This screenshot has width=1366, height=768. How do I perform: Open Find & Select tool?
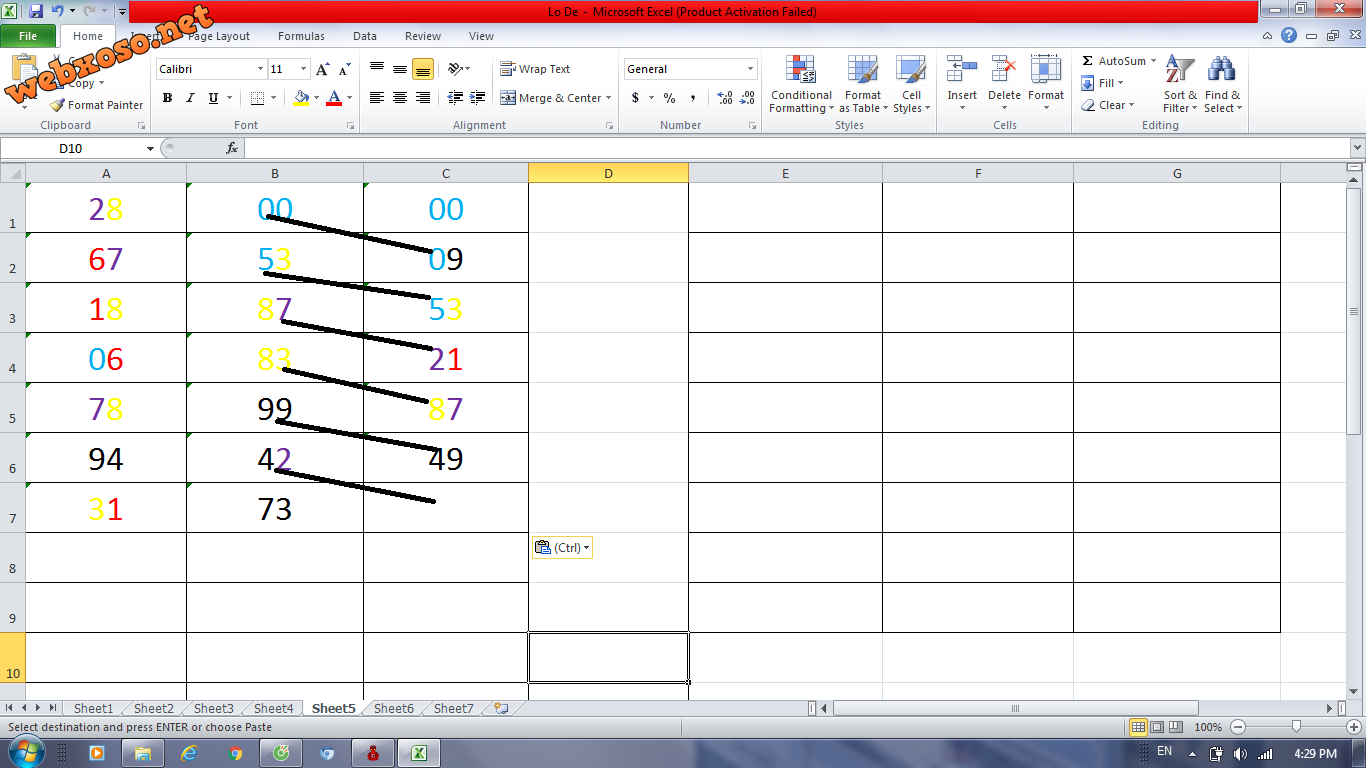click(1221, 71)
